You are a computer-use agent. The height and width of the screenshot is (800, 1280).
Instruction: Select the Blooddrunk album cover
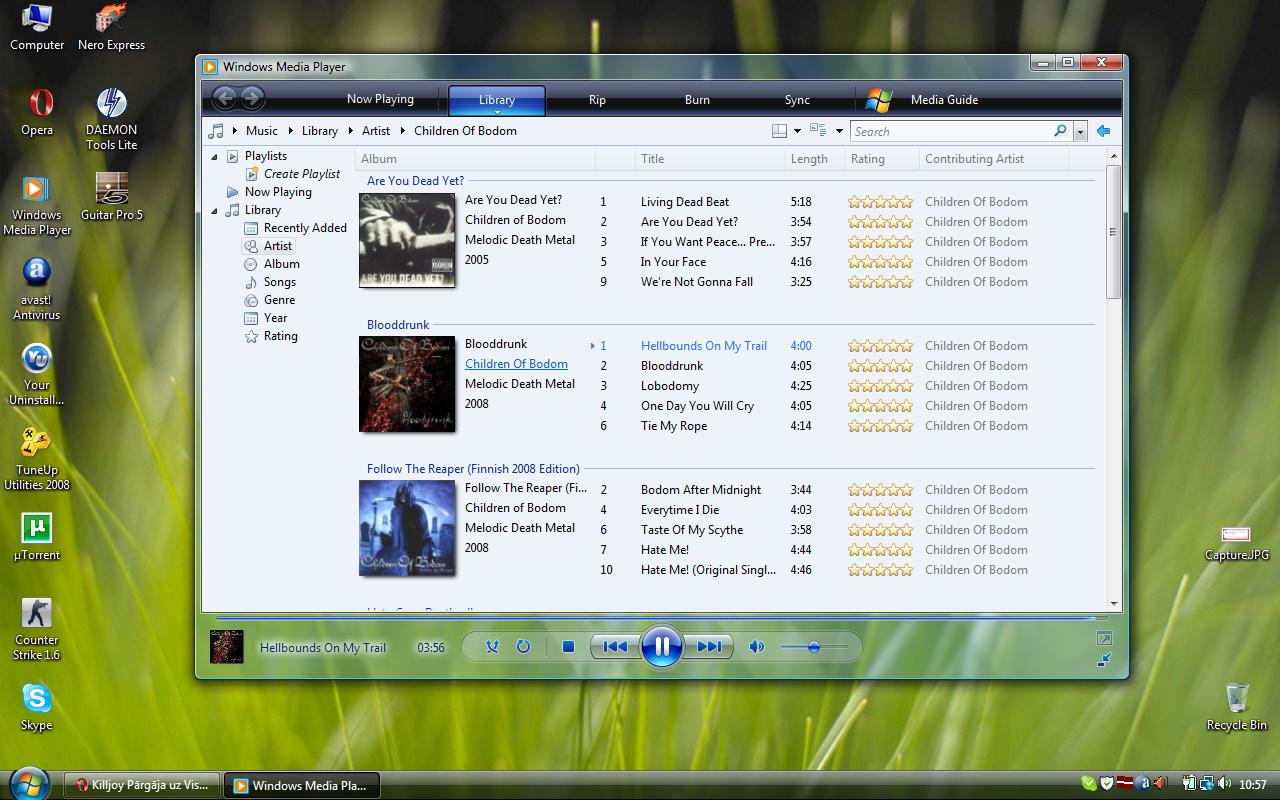407,384
